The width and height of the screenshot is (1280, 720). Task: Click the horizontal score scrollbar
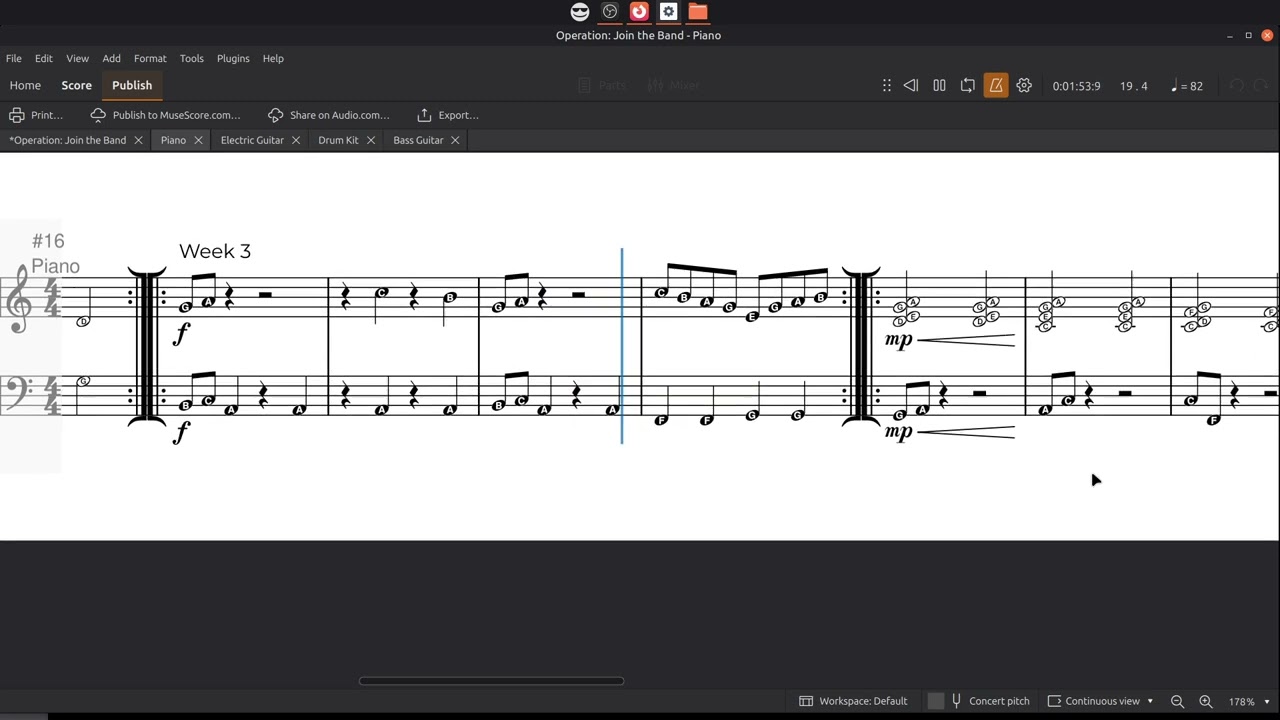tap(491, 681)
